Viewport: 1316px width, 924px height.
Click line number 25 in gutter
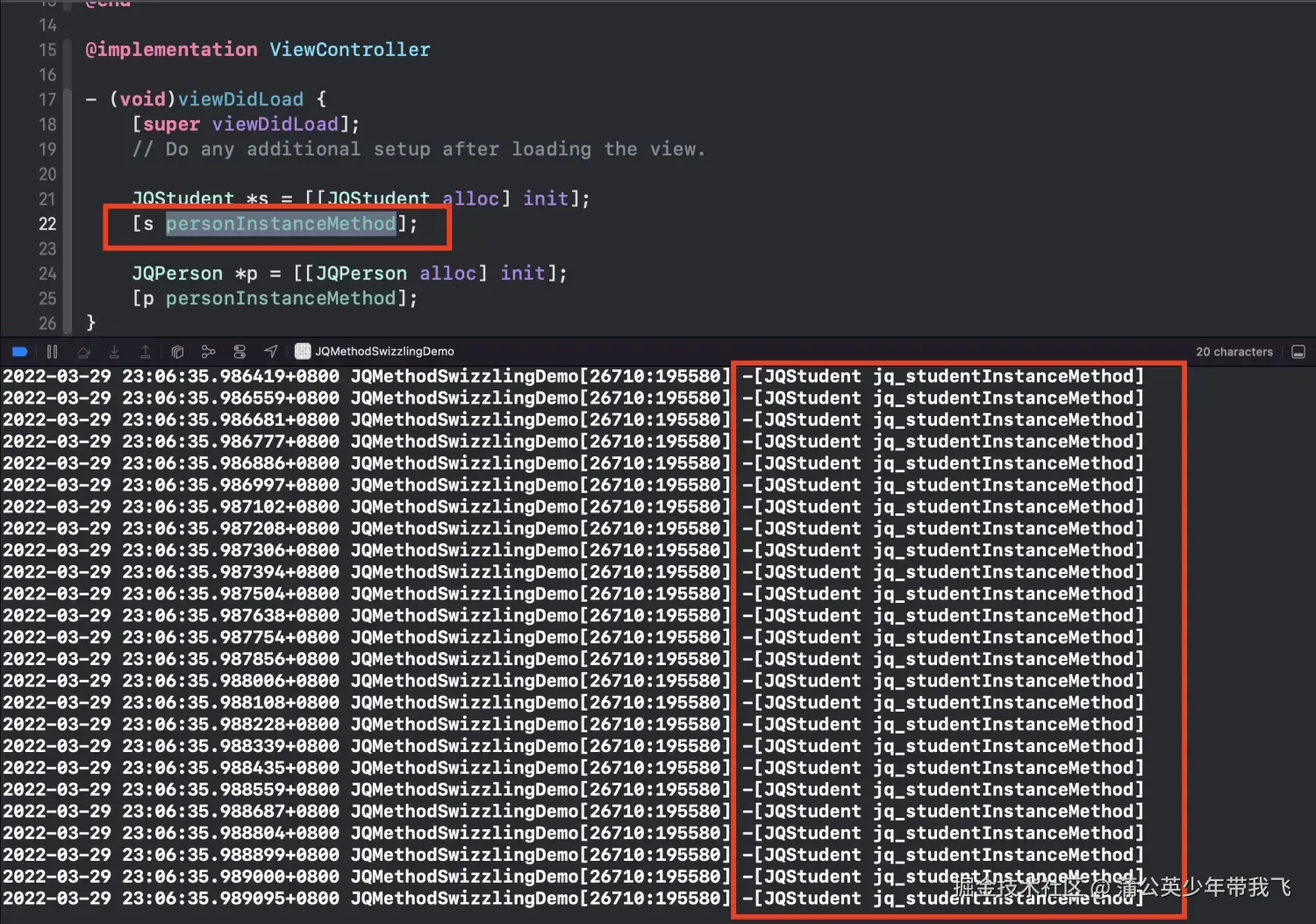point(47,298)
